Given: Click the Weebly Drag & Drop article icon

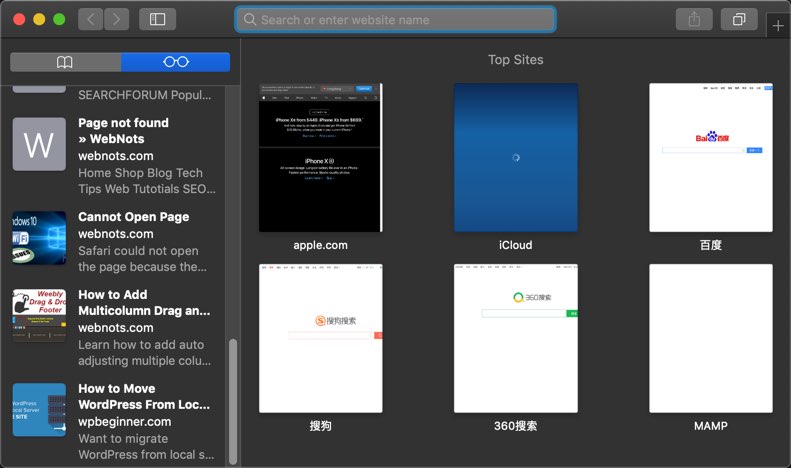Looking at the screenshot, I should [x=39, y=315].
